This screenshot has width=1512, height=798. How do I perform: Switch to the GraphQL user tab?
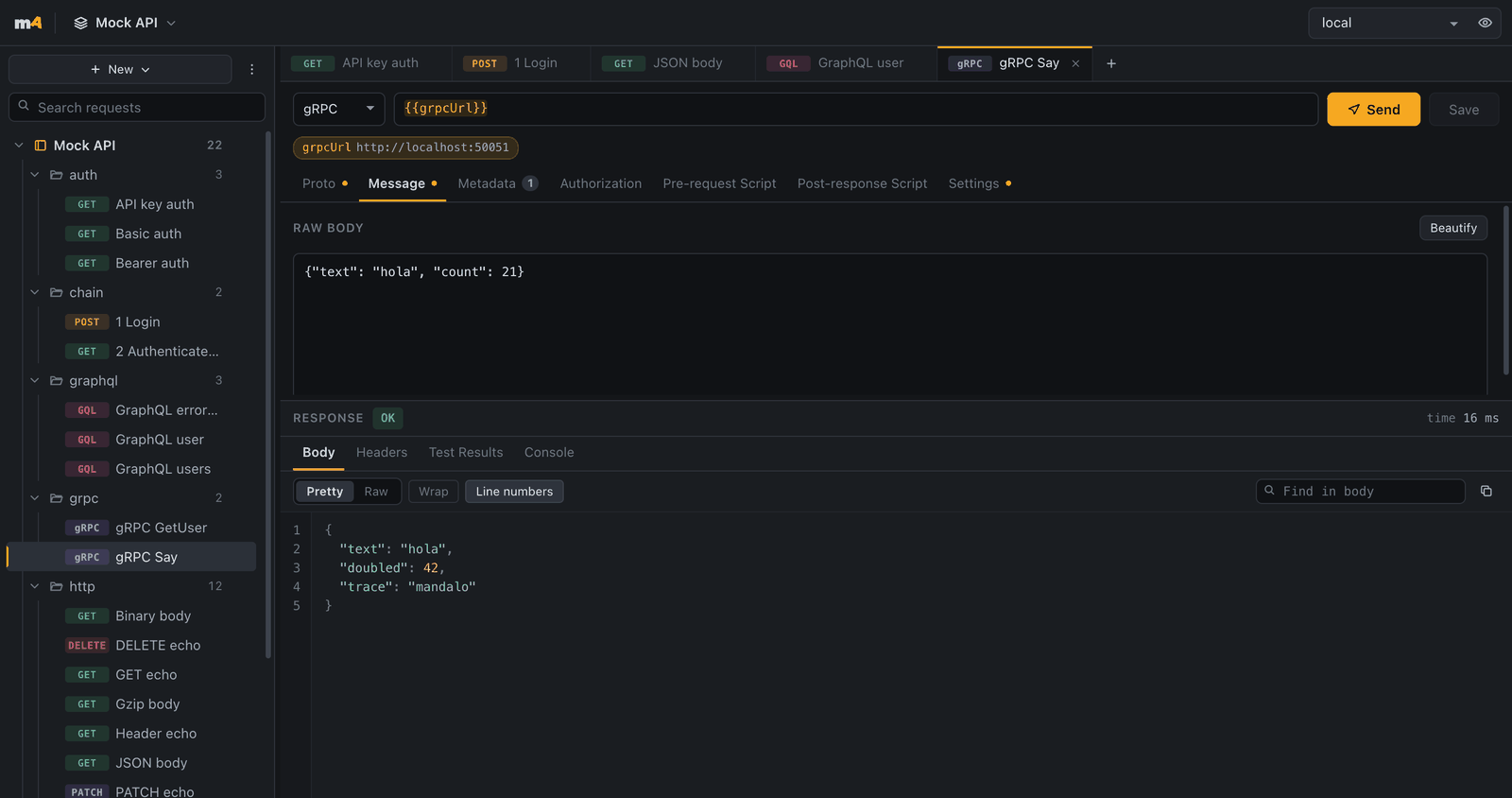coord(846,63)
